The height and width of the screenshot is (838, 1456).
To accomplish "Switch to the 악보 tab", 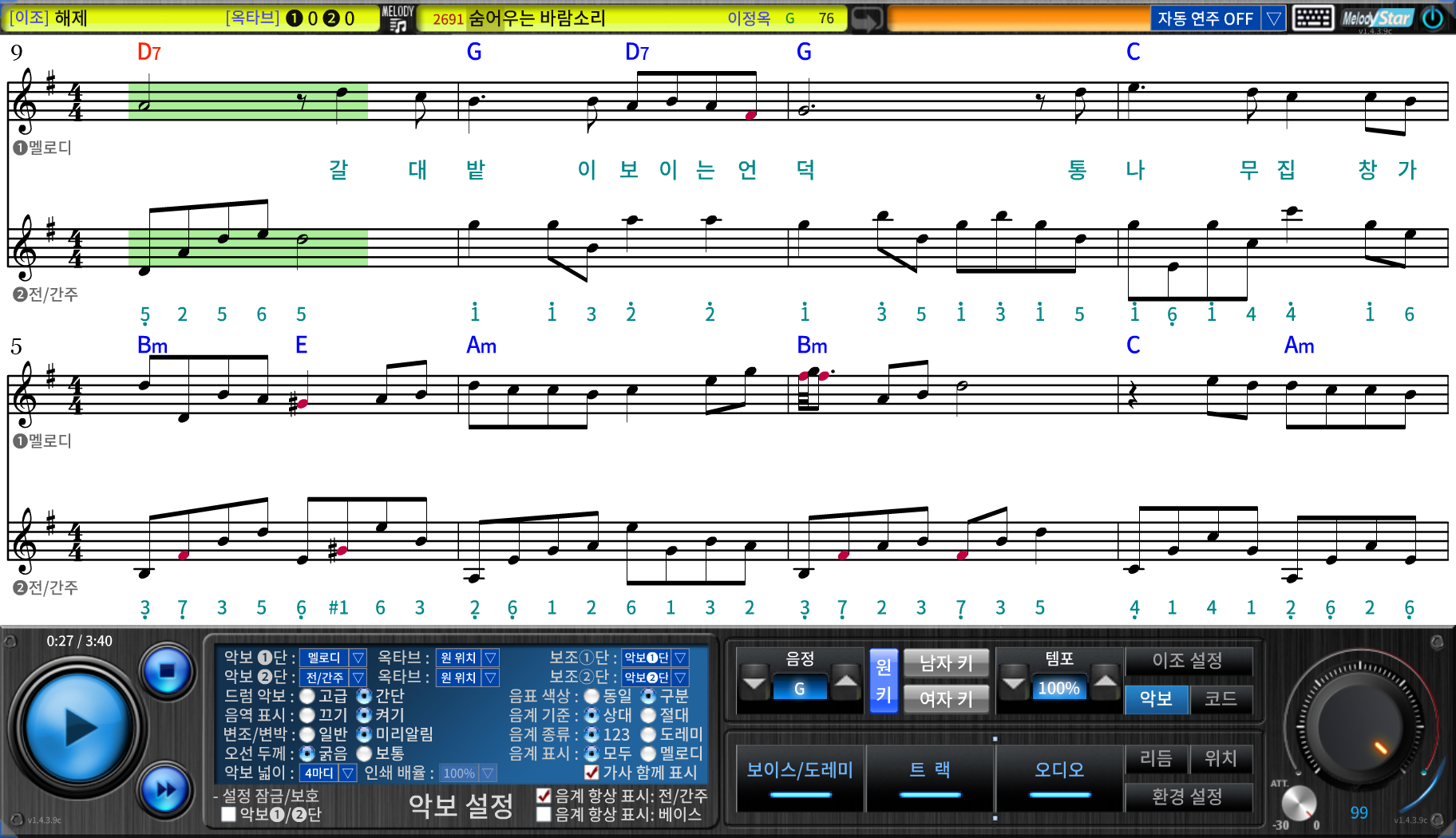I will tap(1157, 699).
